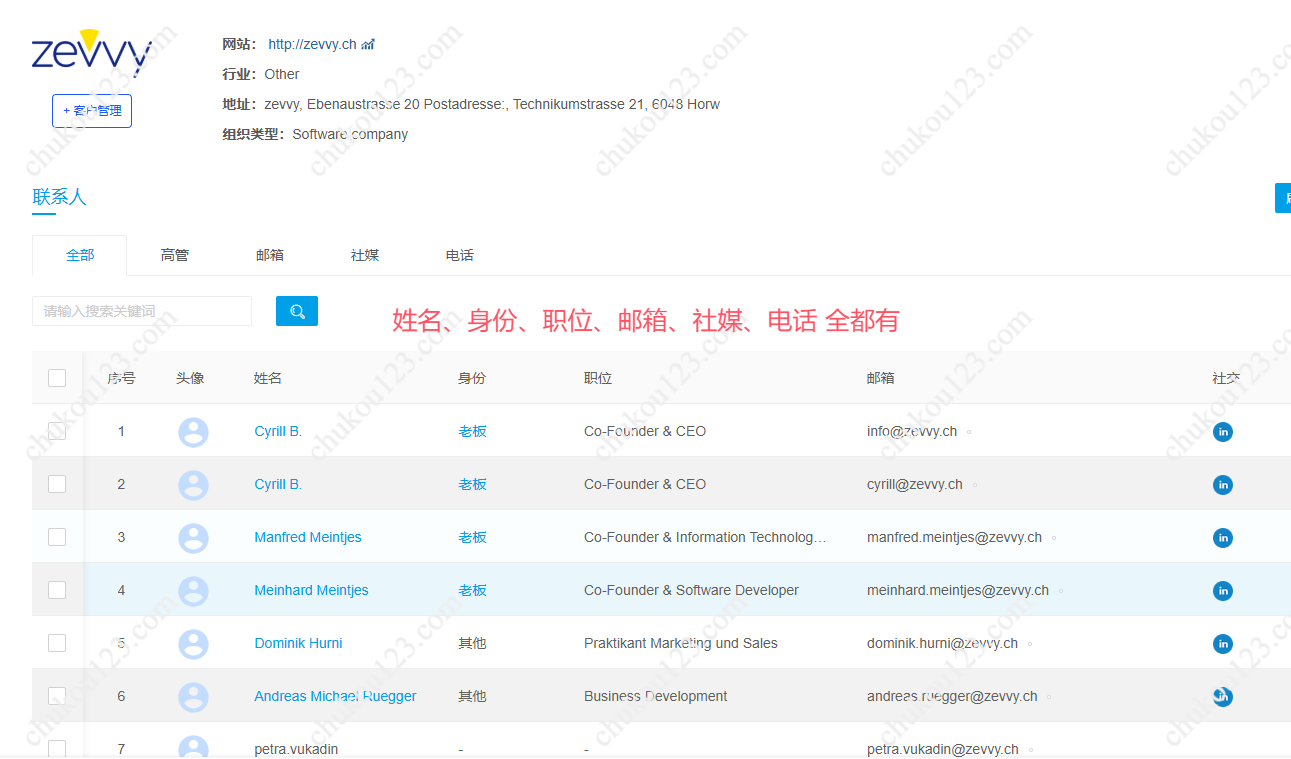Click status dot after manfred.meintjes@zevvy.ch
Screen dimensions: 1291x759
[x=1054, y=538]
